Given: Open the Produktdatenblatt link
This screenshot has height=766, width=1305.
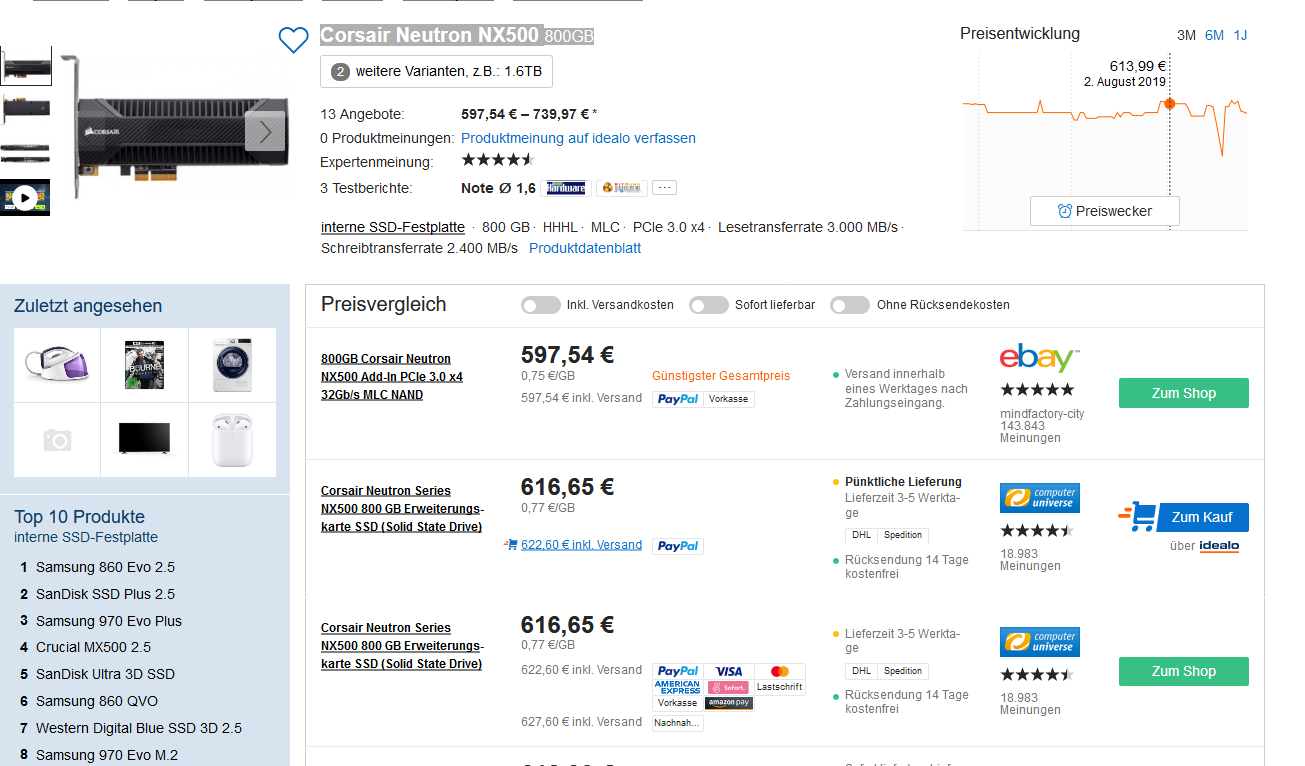Looking at the screenshot, I should coord(585,248).
